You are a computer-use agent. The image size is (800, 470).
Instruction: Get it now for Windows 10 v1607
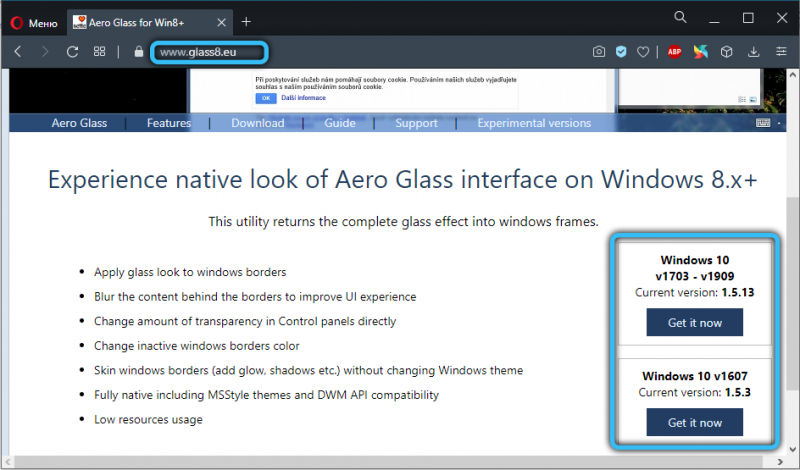694,423
